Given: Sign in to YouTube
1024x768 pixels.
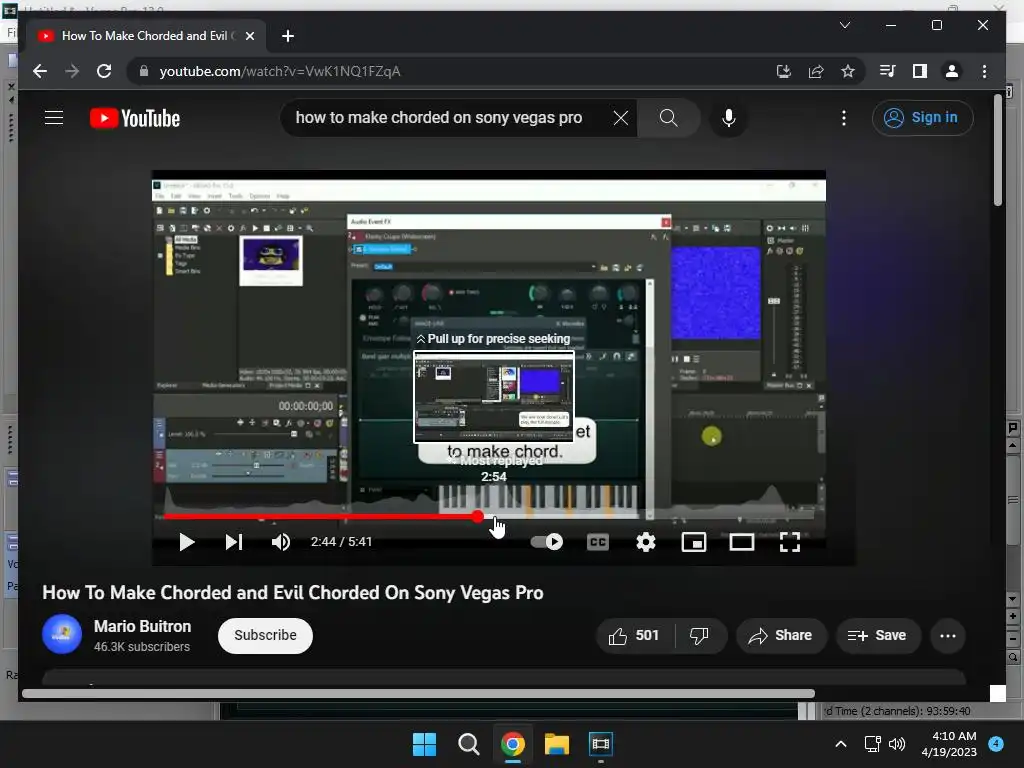Looking at the screenshot, I should click(922, 118).
